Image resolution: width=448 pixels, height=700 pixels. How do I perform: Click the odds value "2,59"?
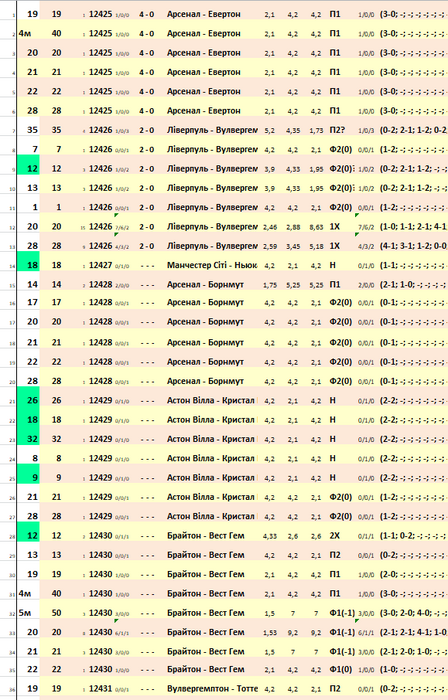[269, 246]
